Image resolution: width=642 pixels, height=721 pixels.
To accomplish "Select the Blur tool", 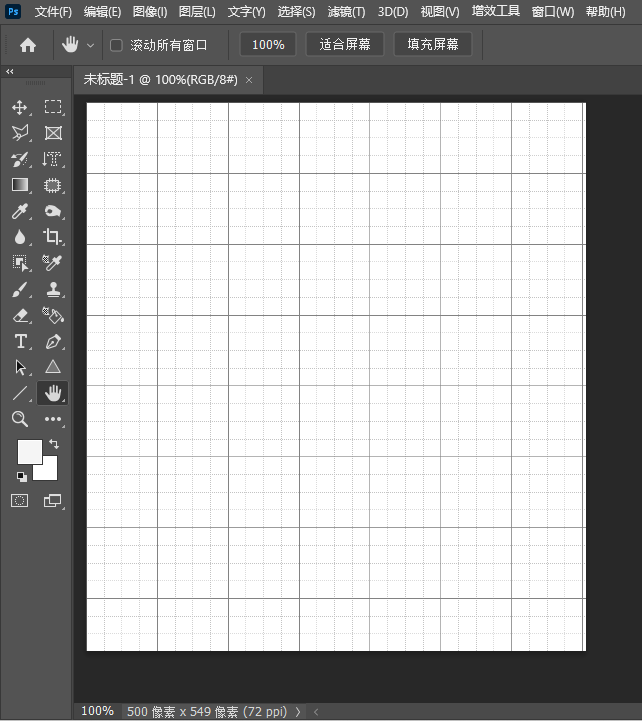I will pyautogui.click(x=20, y=237).
